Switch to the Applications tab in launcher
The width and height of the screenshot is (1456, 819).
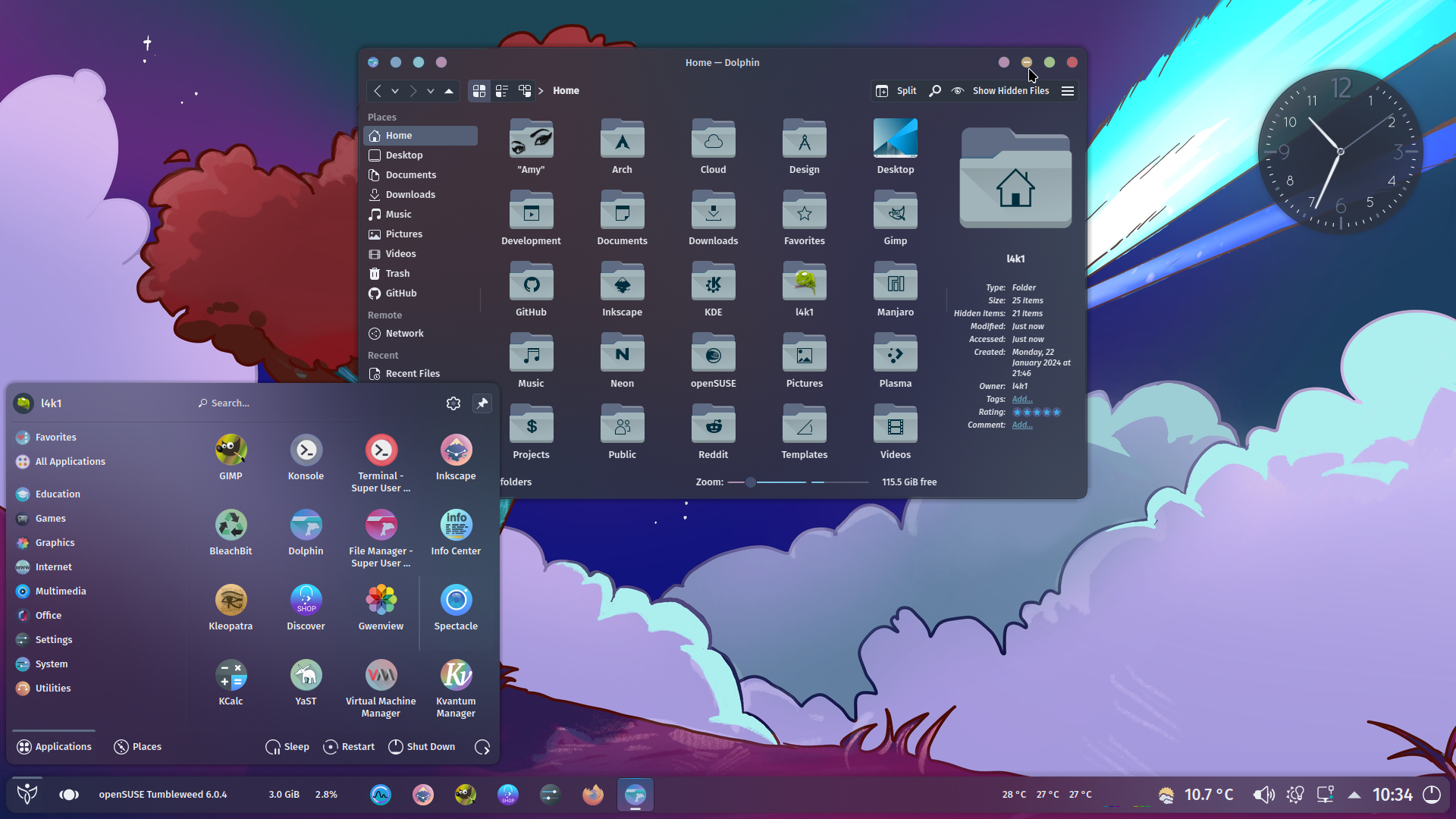[54, 747]
